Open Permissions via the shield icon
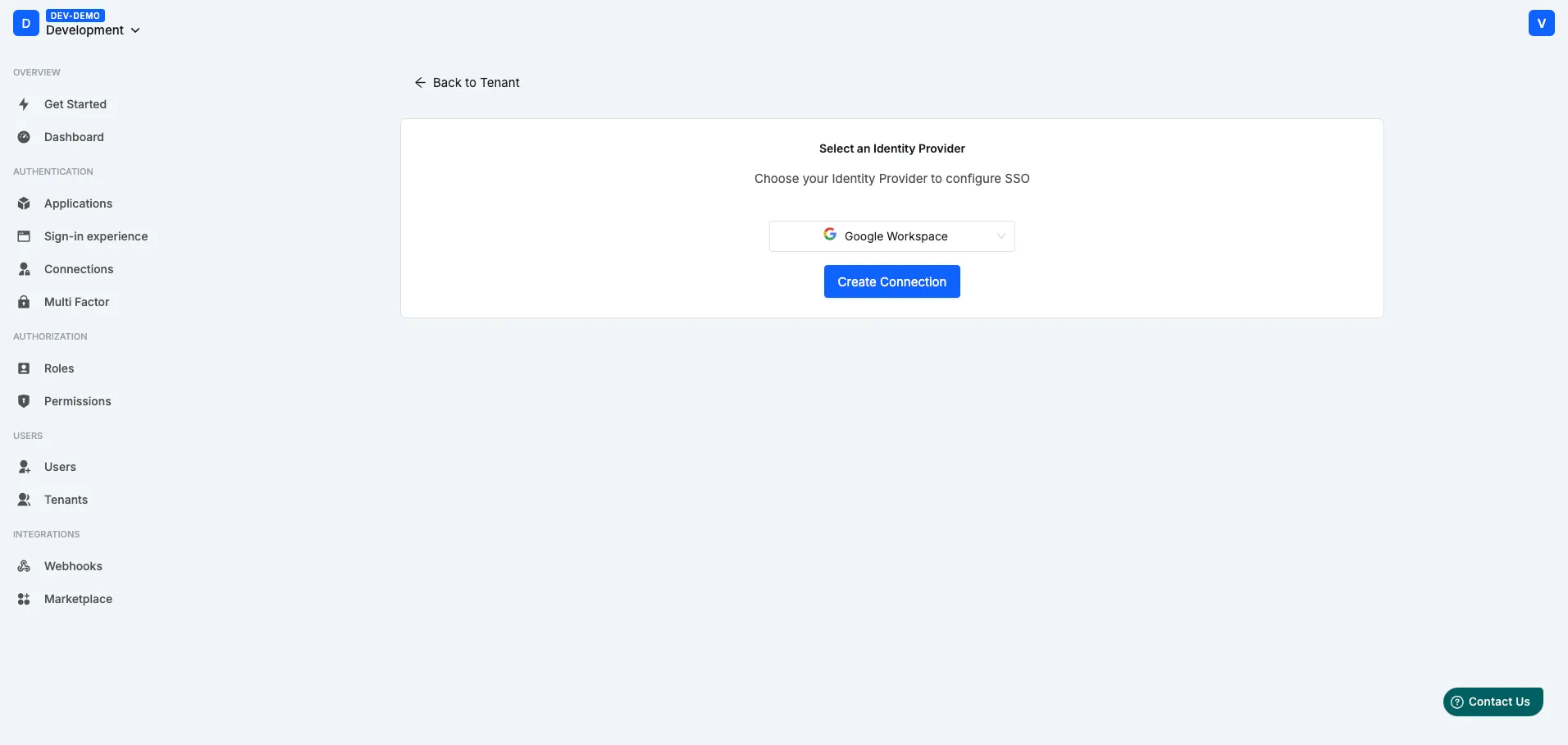Viewport: 1568px width, 745px height. [x=24, y=400]
